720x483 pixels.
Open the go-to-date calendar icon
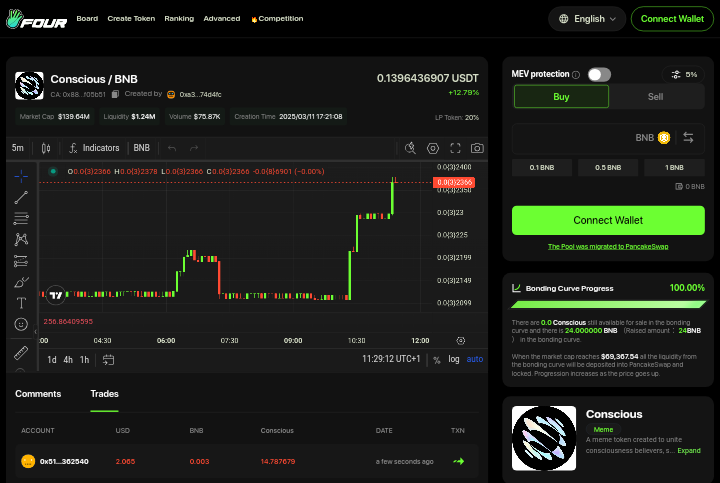108,359
